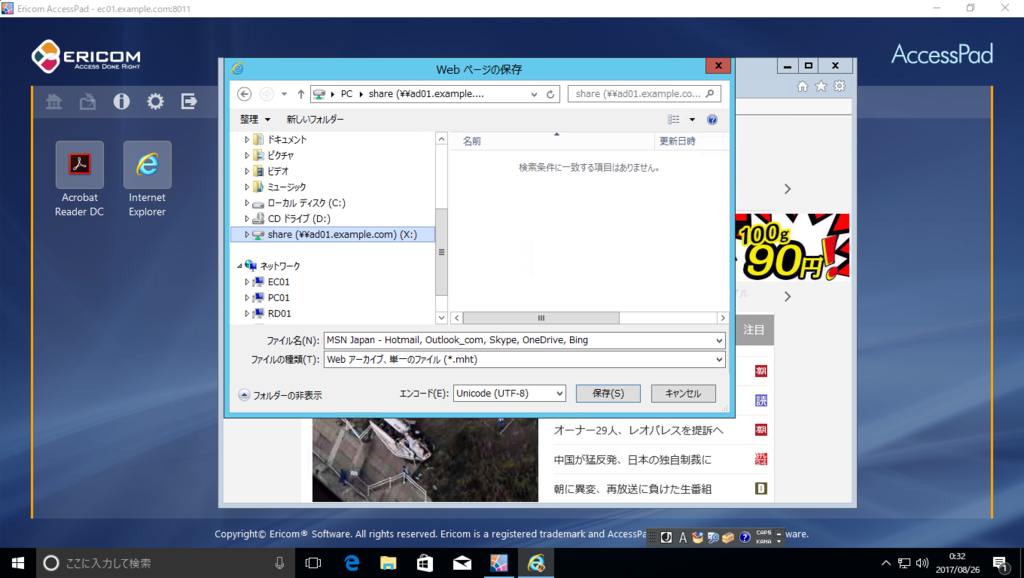
Task: Click 新しいフォルダー in the toolbar
Action: (316, 120)
